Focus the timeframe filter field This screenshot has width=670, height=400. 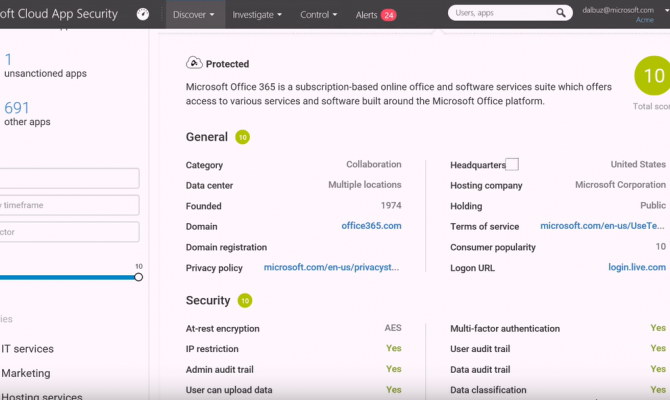(69, 205)
